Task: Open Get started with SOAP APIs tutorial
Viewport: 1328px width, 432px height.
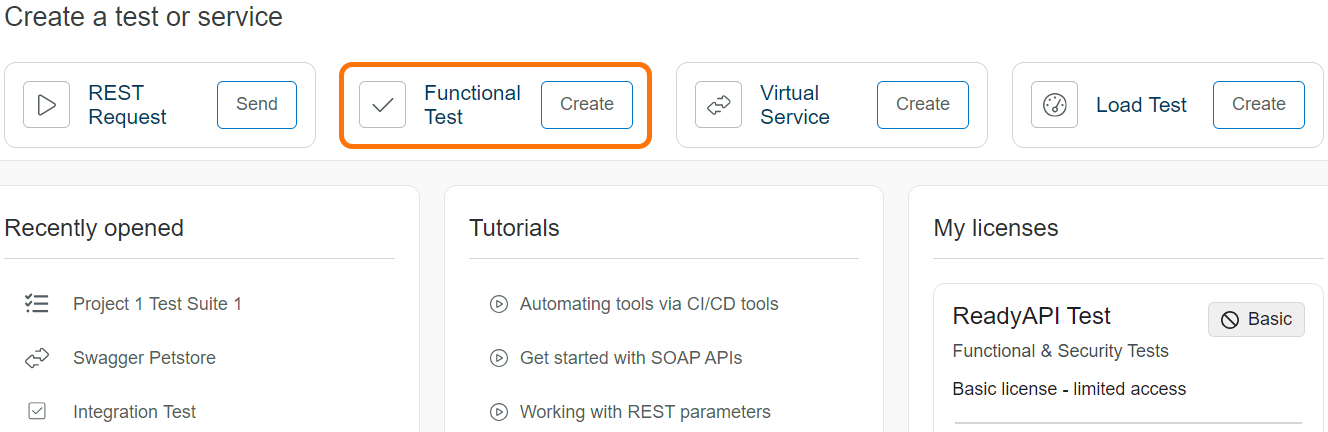Action: point(631,358)
